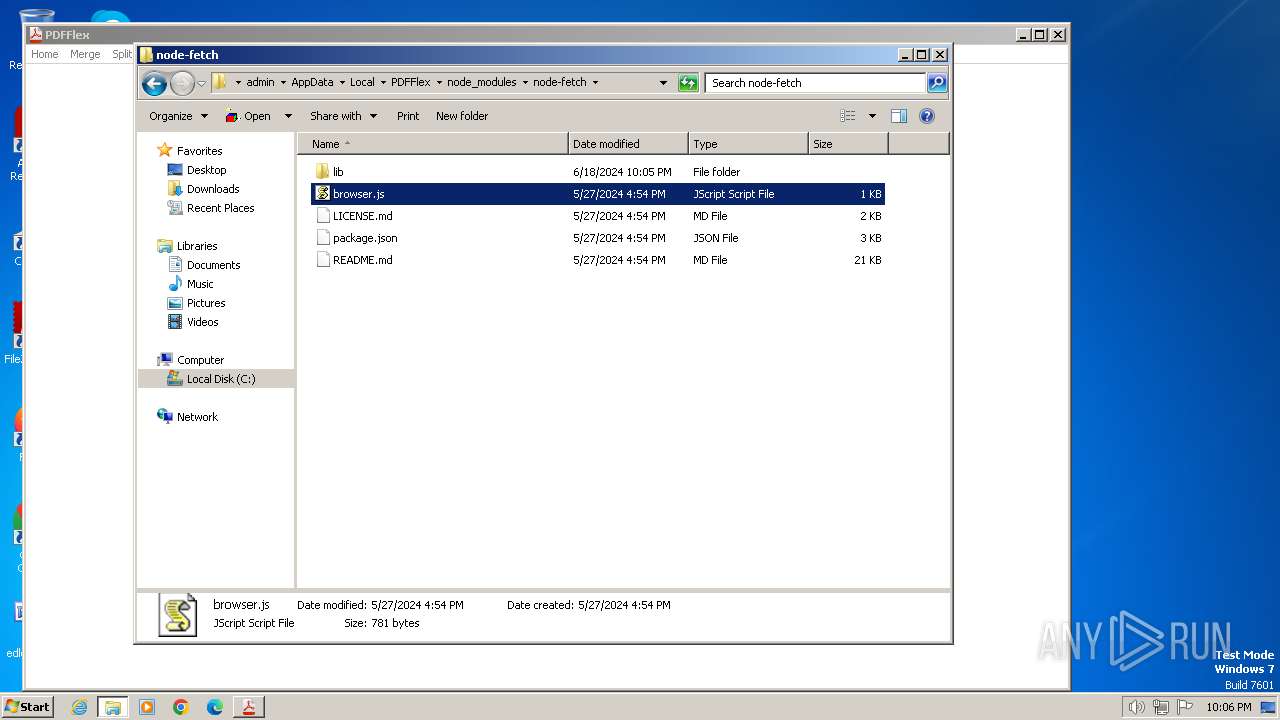Go back with the Explorer back arrow
Screen dimensions: 1280x720
click(154, 83)
